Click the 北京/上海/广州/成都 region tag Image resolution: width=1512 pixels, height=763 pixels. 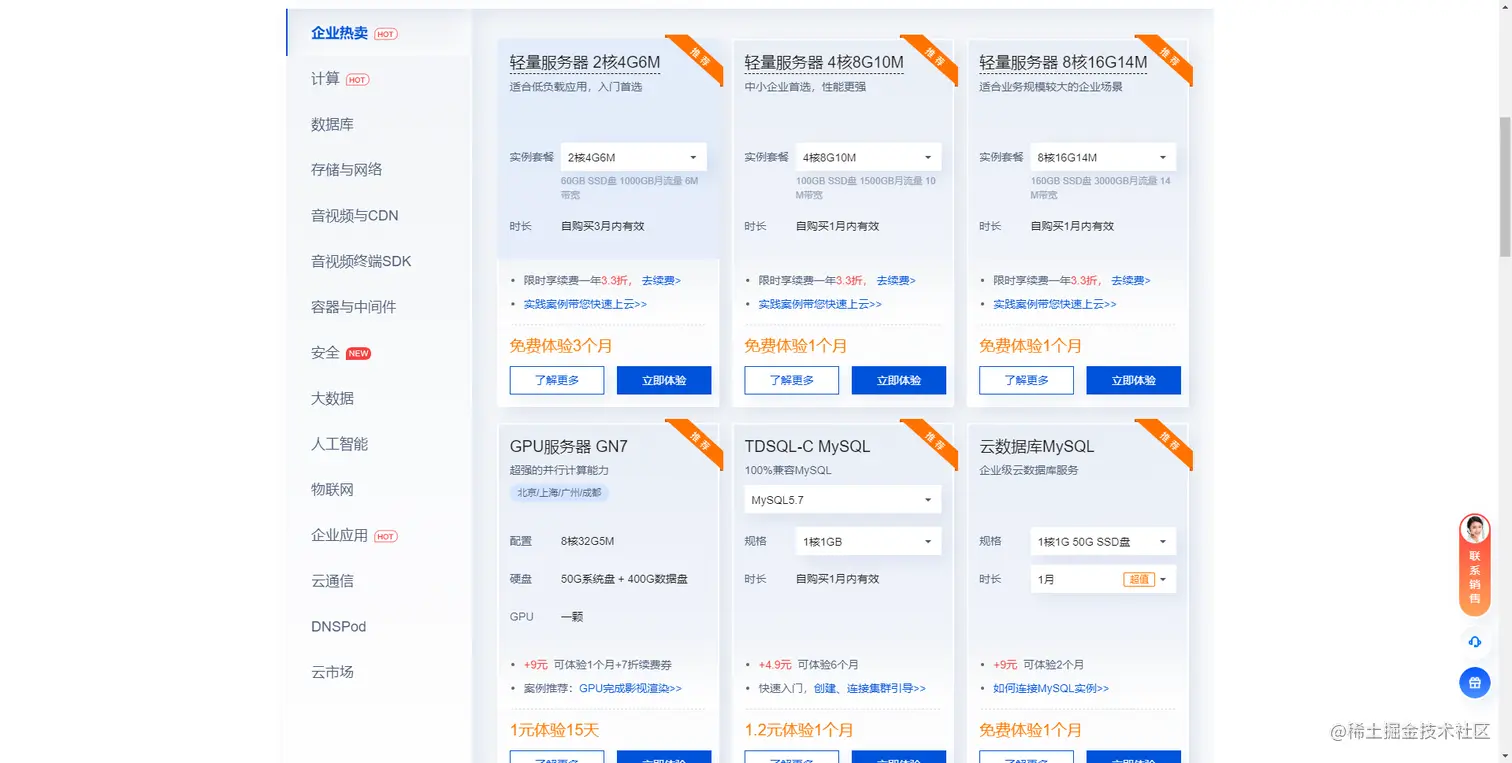(x=559, y=493)
